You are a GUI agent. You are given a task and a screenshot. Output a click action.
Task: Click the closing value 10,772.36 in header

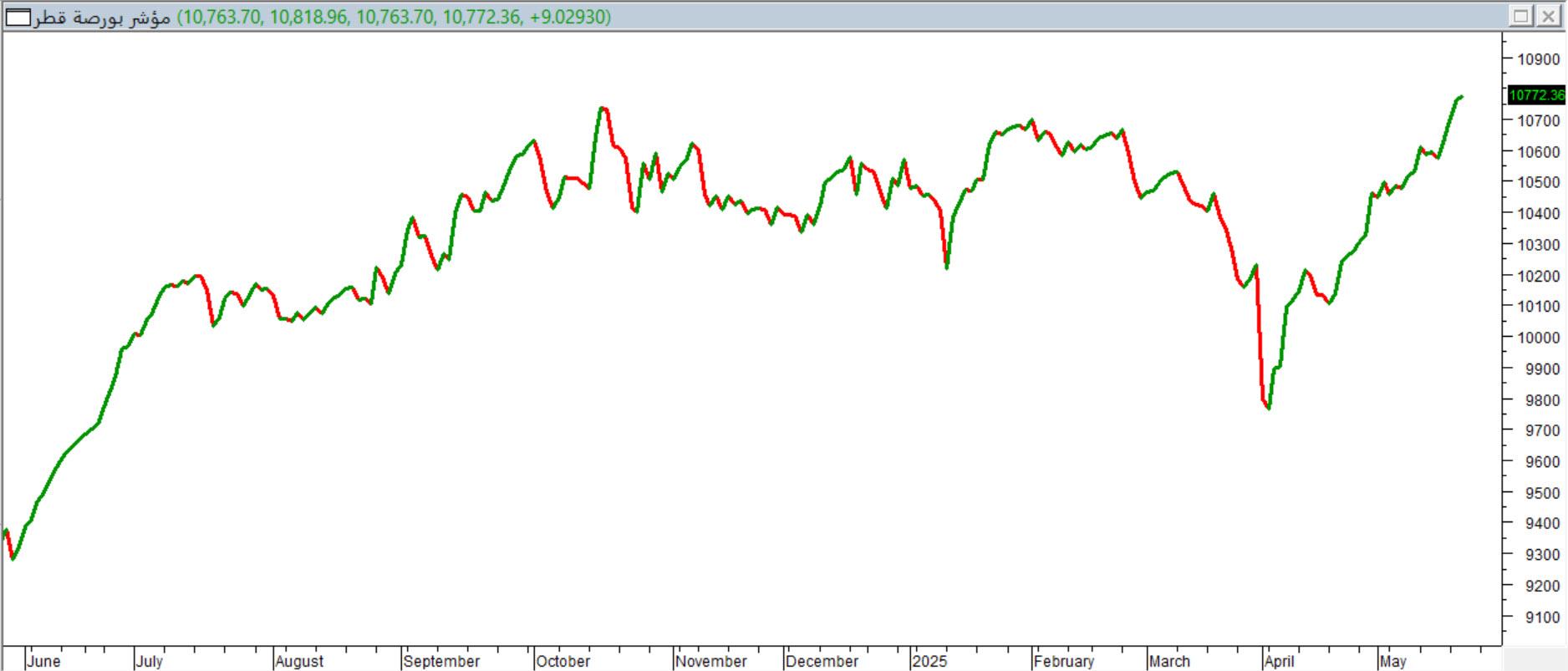click(x=481, y=17)
